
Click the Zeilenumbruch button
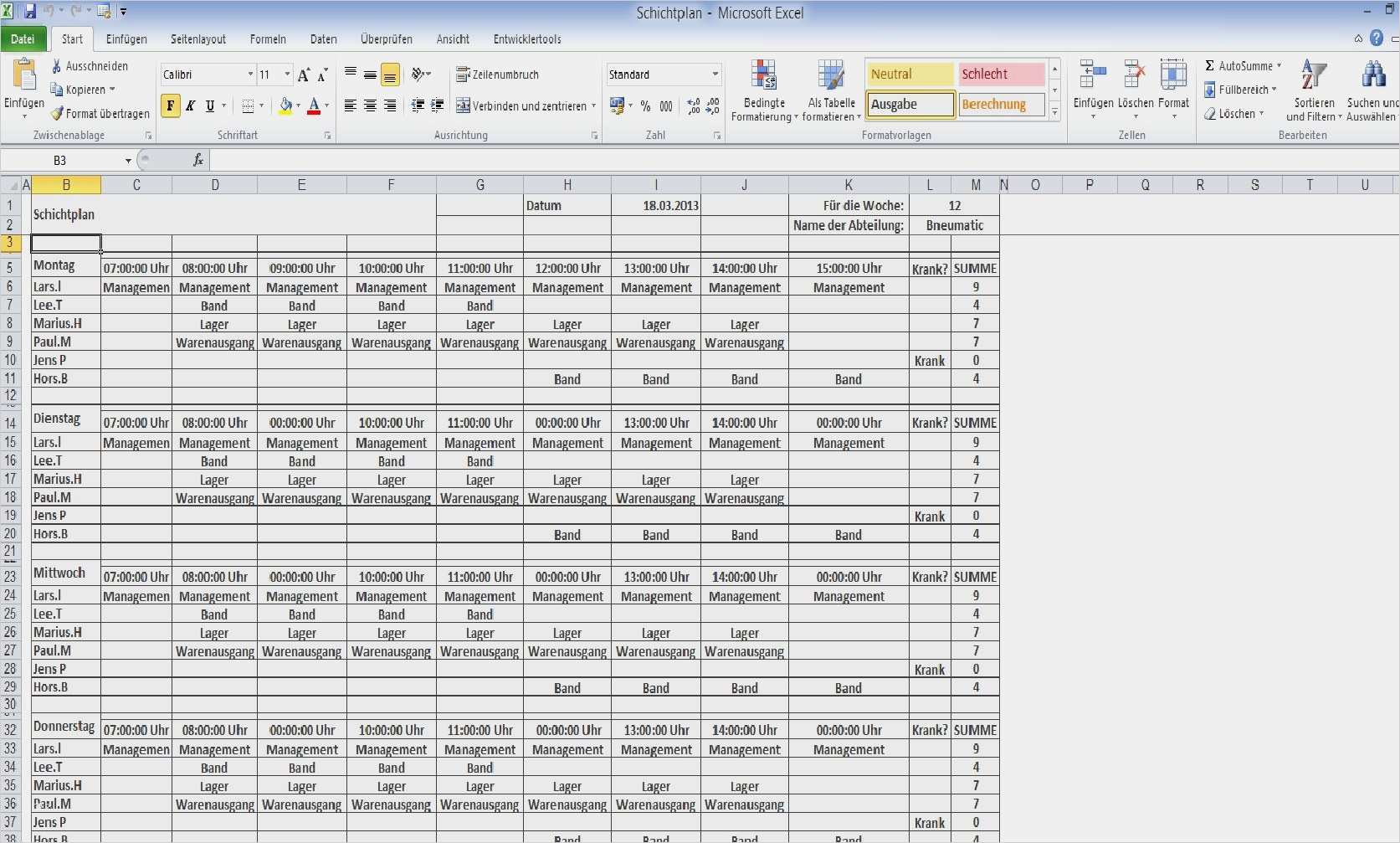tap(498, 74)
